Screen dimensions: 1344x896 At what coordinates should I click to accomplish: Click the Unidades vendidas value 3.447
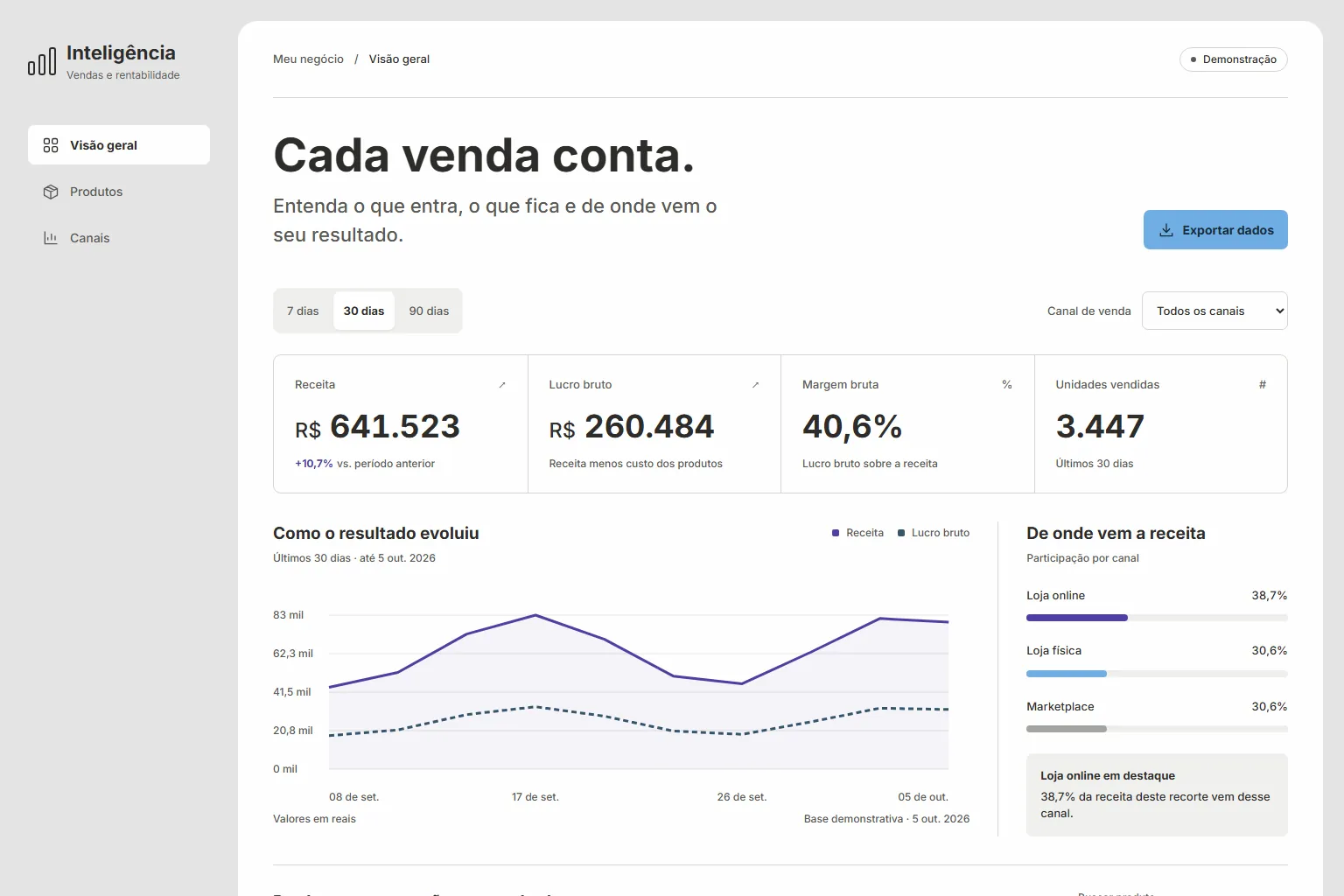[x=1100, y=427]
